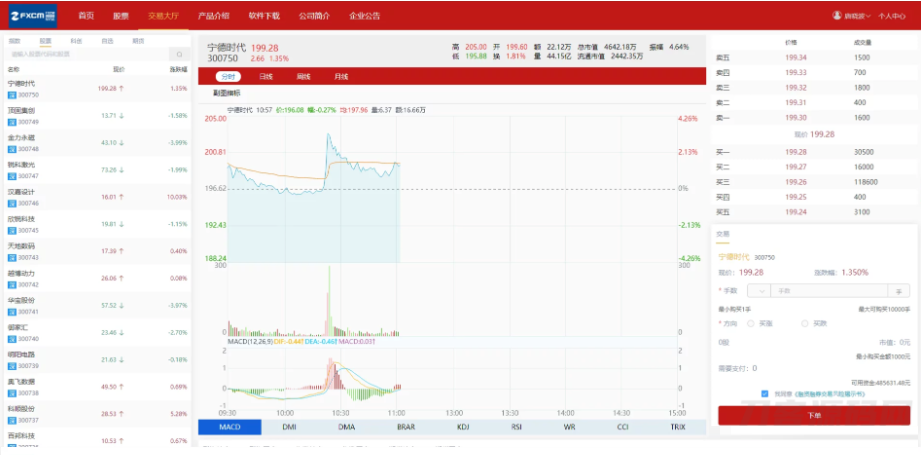Click the exchange badge beside code 300746

(x=12, y=203)
